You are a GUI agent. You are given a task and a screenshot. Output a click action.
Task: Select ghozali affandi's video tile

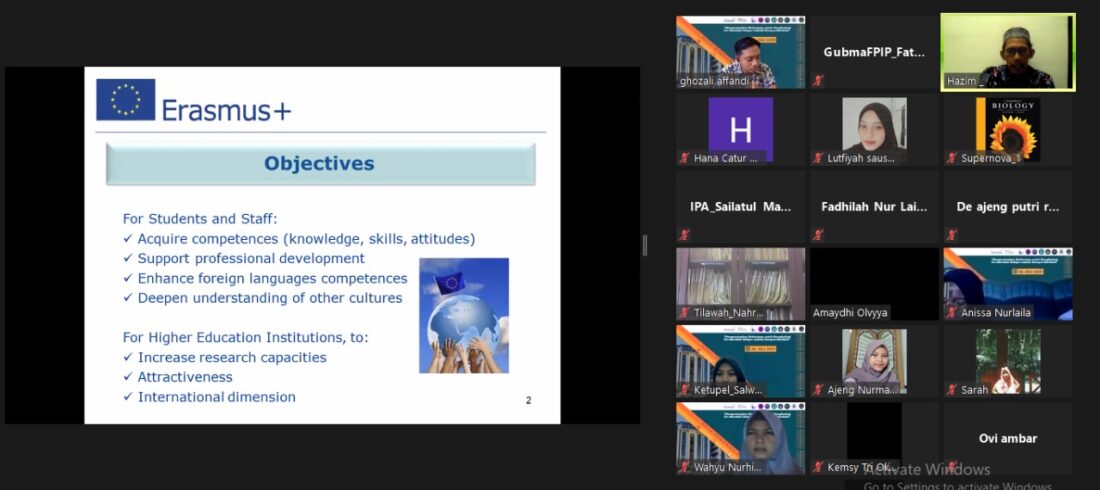(740, 50)
